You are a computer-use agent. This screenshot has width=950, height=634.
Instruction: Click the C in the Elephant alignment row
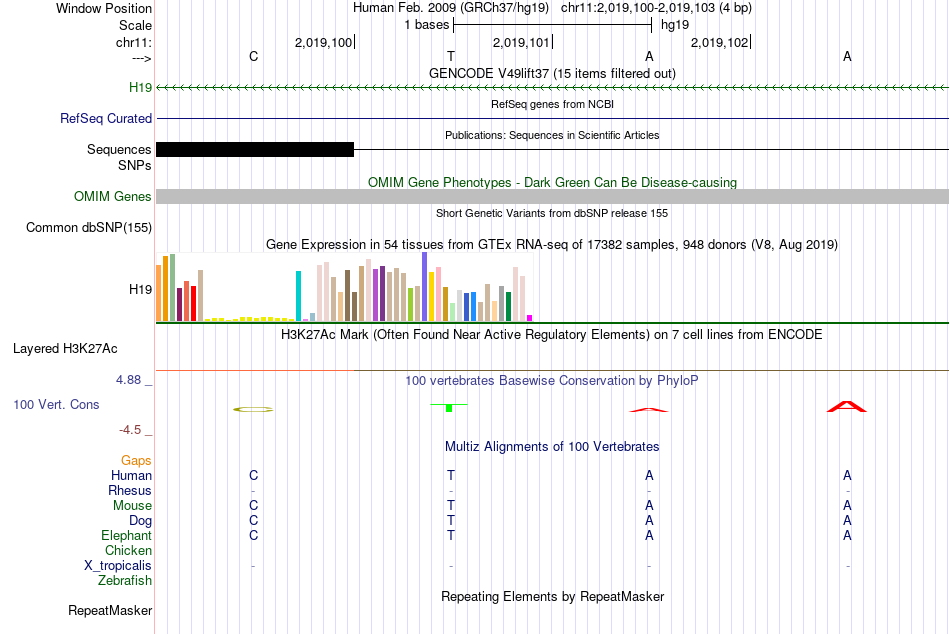(x=254, y=536)
